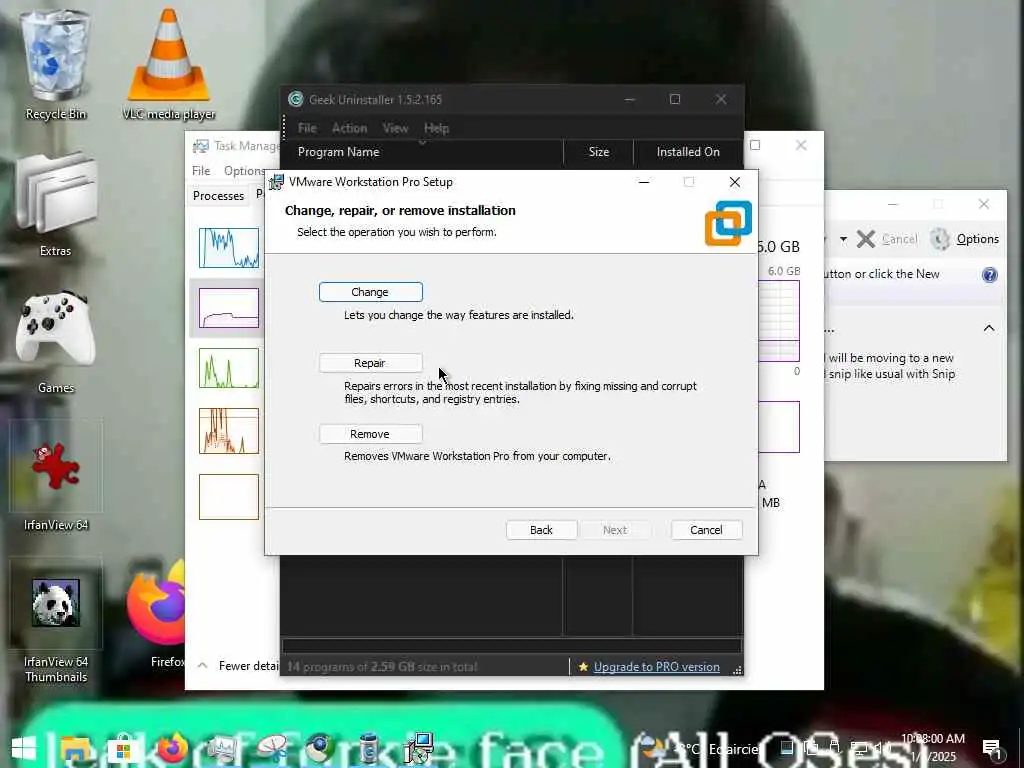Screen dimensions: 1024x768
Task: Open the Action menu in Geek Uninstaller
Action: click(349, 128)
